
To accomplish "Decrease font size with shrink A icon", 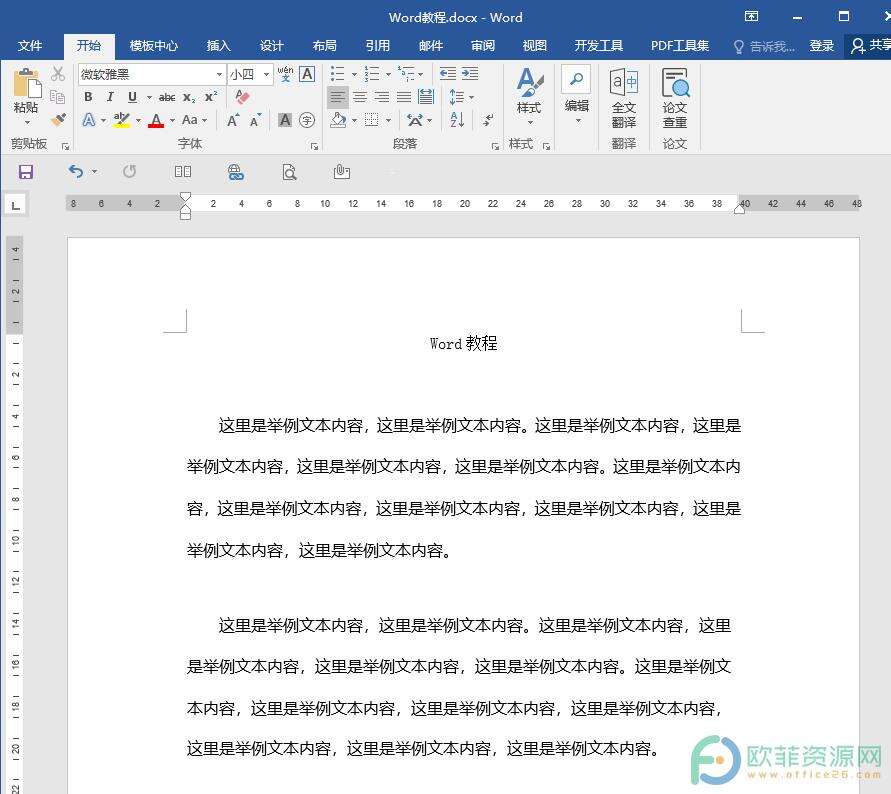I will [255, 120].
